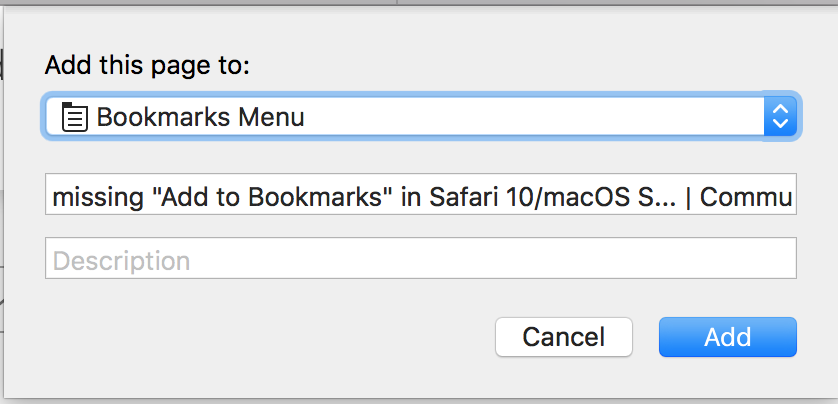Click the blue up-down arrows icon

(x=780, y=117)
